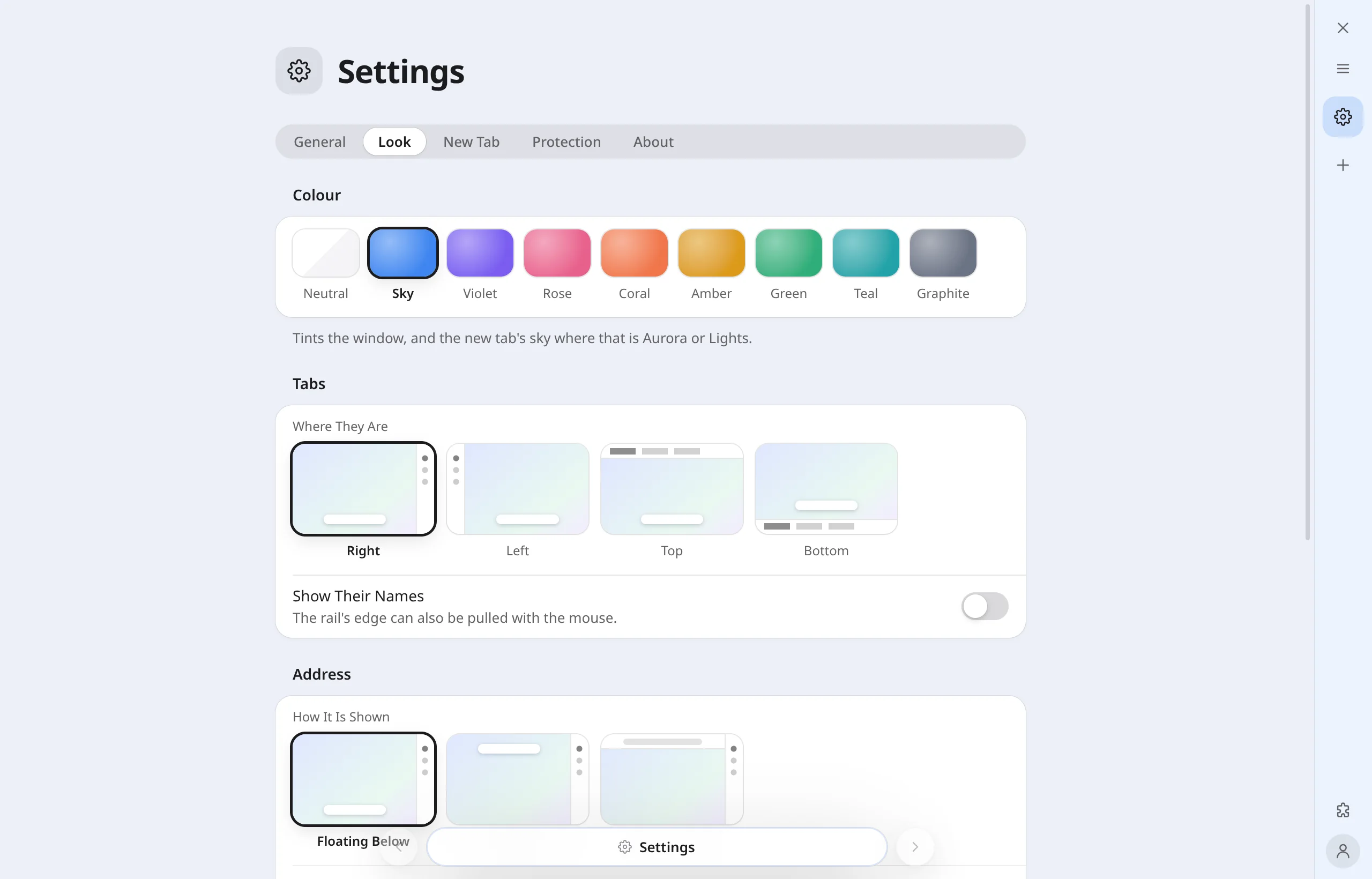Open the About tab

pos(653,141)
